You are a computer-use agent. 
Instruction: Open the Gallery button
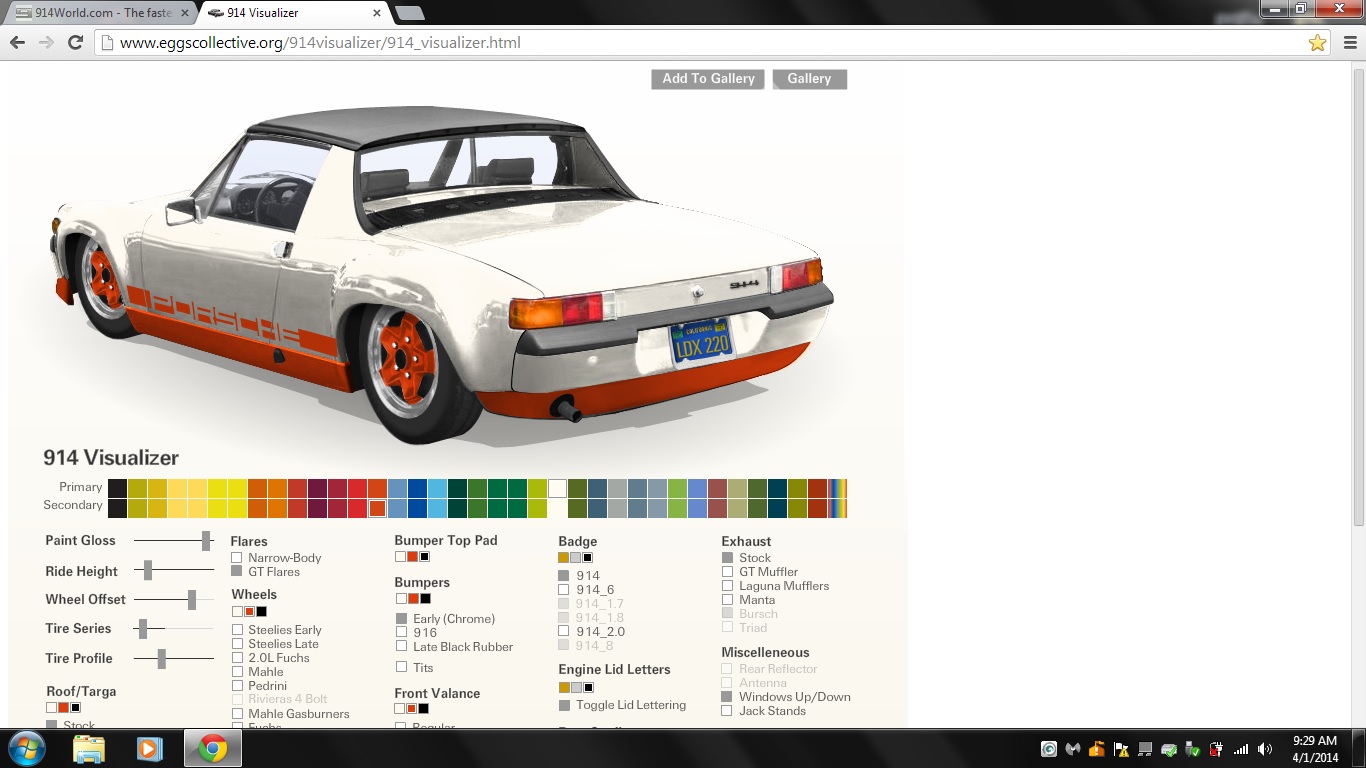pyautogui.click(x=809, y=79)
